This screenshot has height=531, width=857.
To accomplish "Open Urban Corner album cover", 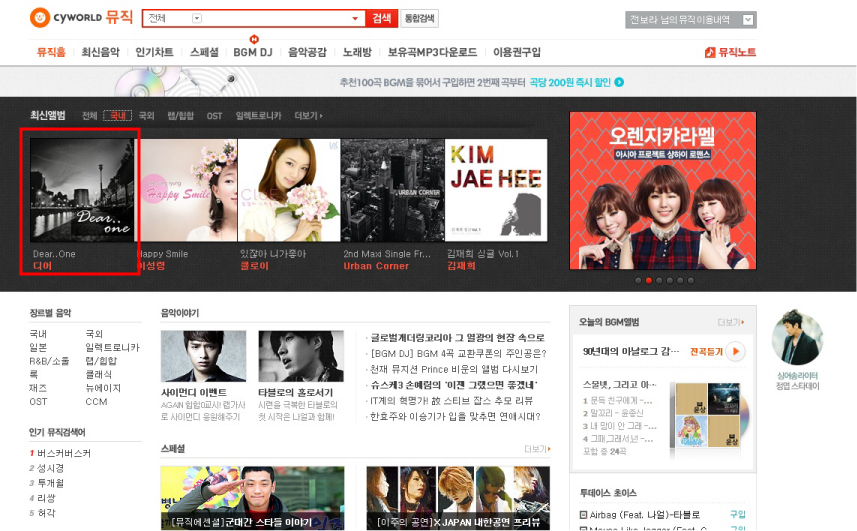I will pyautogui.click(x=393, y=190).
